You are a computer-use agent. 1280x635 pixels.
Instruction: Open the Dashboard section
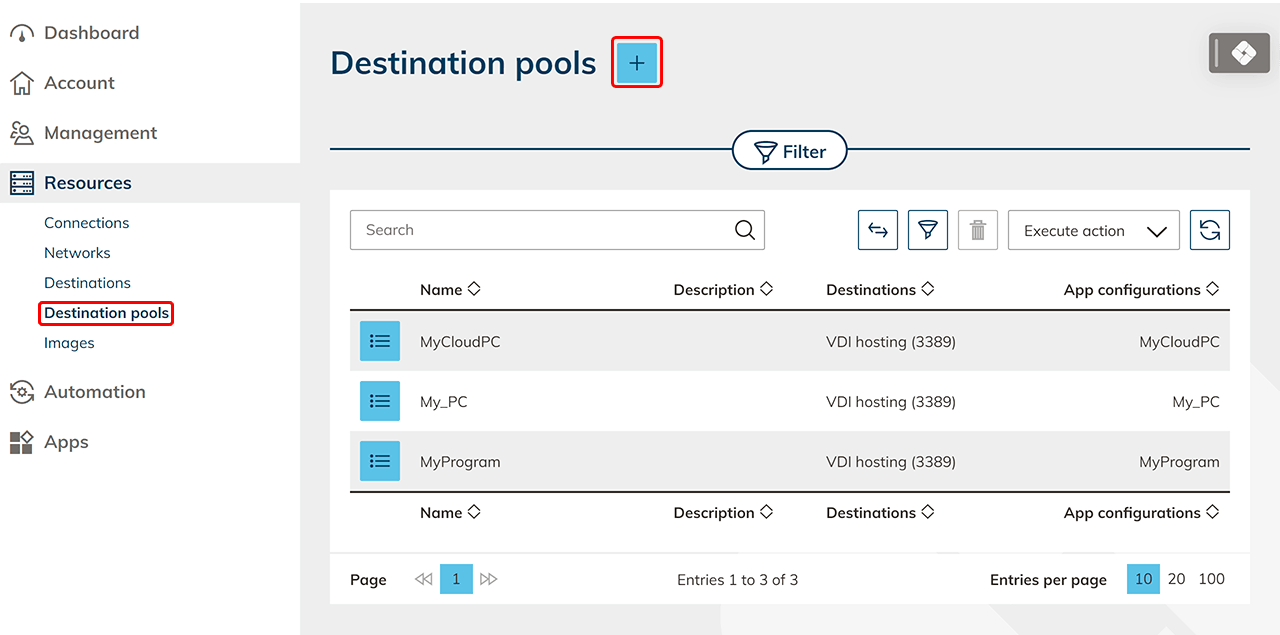tap(91, 33)
